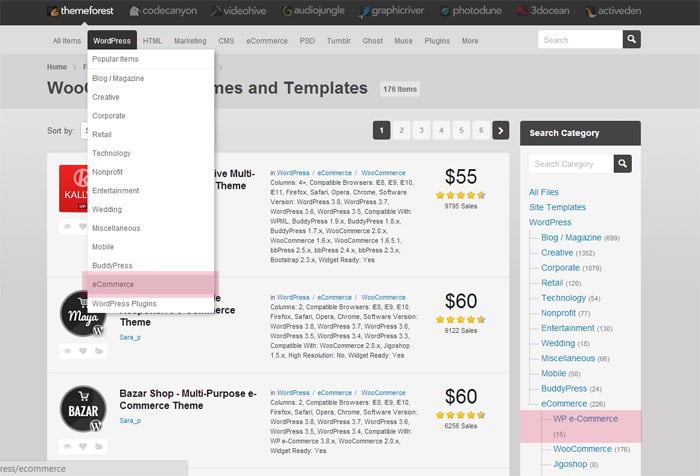Screen dimensions: 700x476
Task: Open the HTML tab in the navigation bar
Action: (152, 41)
